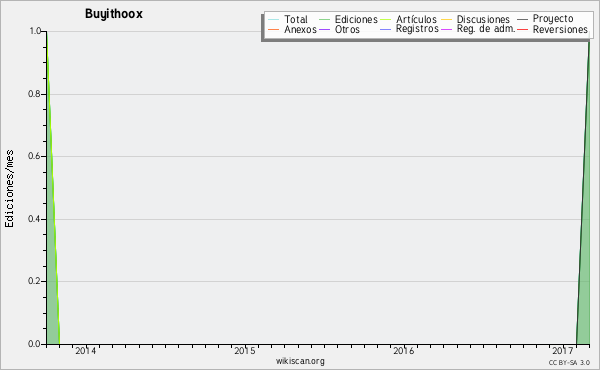The image size is (600, 370).
Task: Click the Artículos legend label
Action: click(416, 19)
